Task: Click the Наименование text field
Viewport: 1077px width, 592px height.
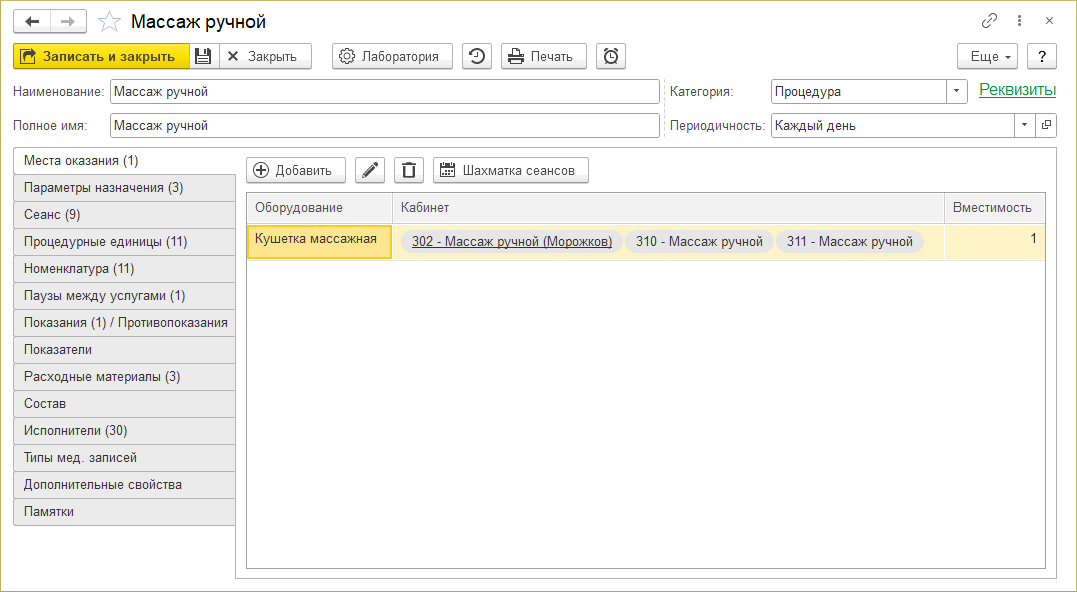Action: tap(385, 91)
